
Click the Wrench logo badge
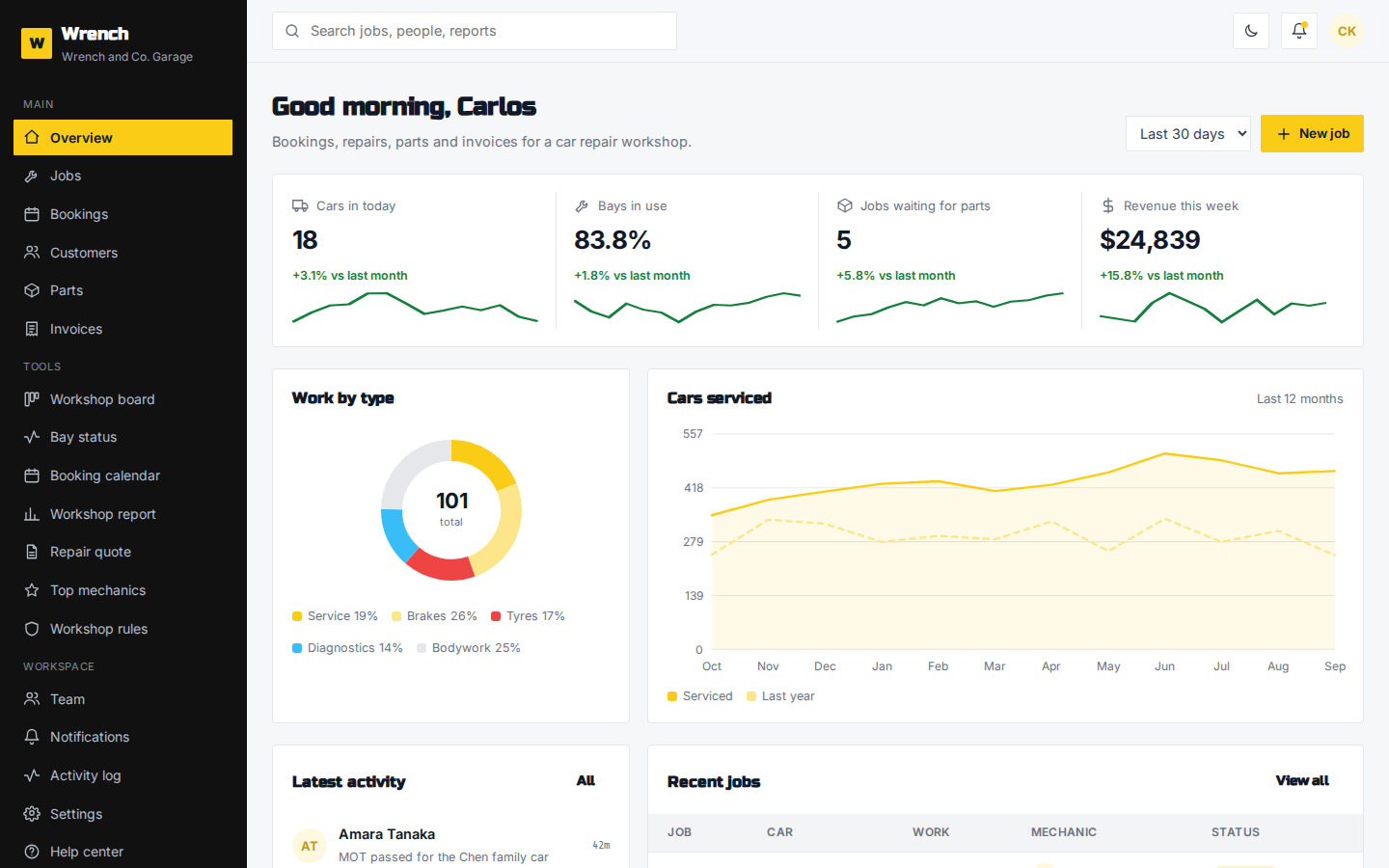click(37, 42)
